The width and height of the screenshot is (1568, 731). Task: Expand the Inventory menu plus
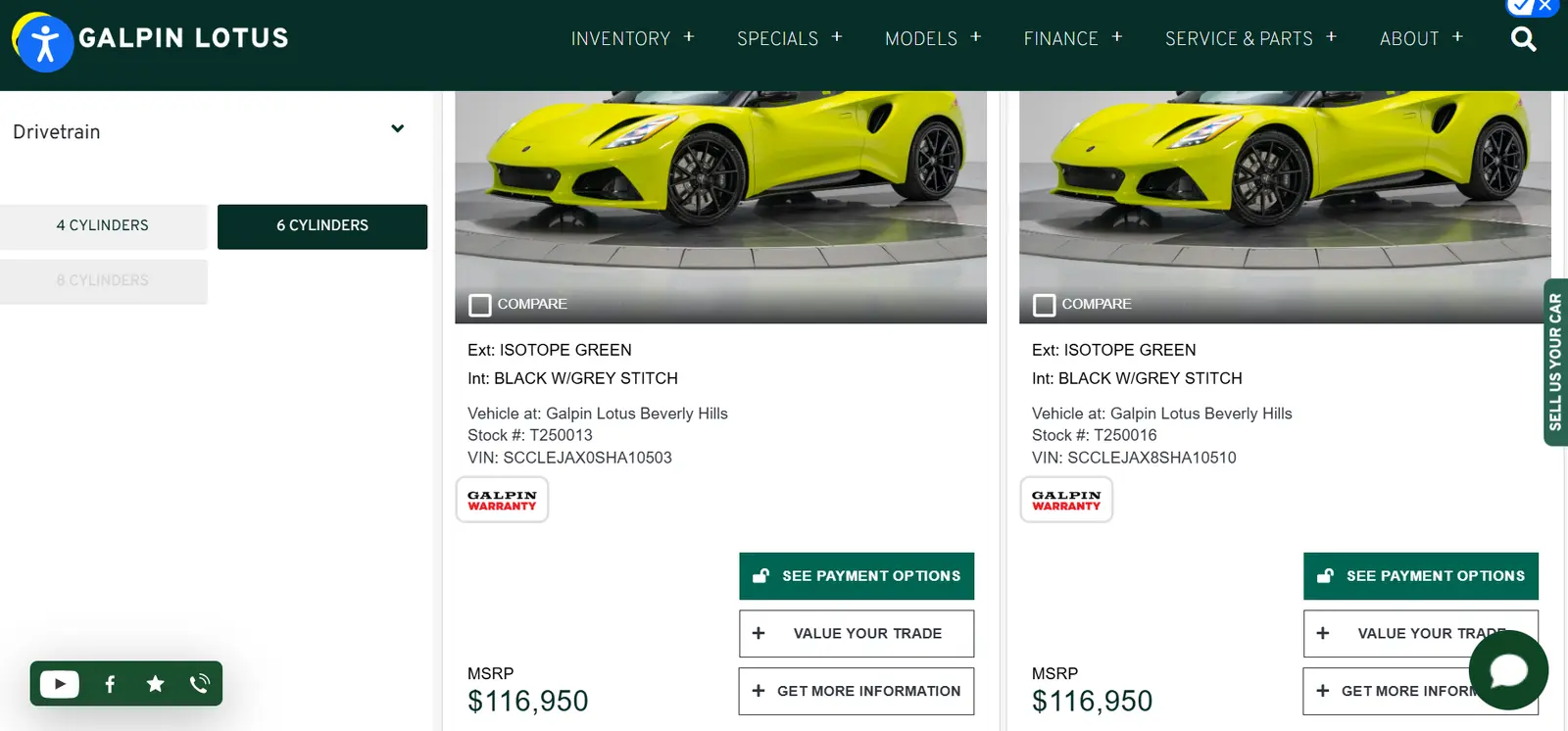click(689, 37)
